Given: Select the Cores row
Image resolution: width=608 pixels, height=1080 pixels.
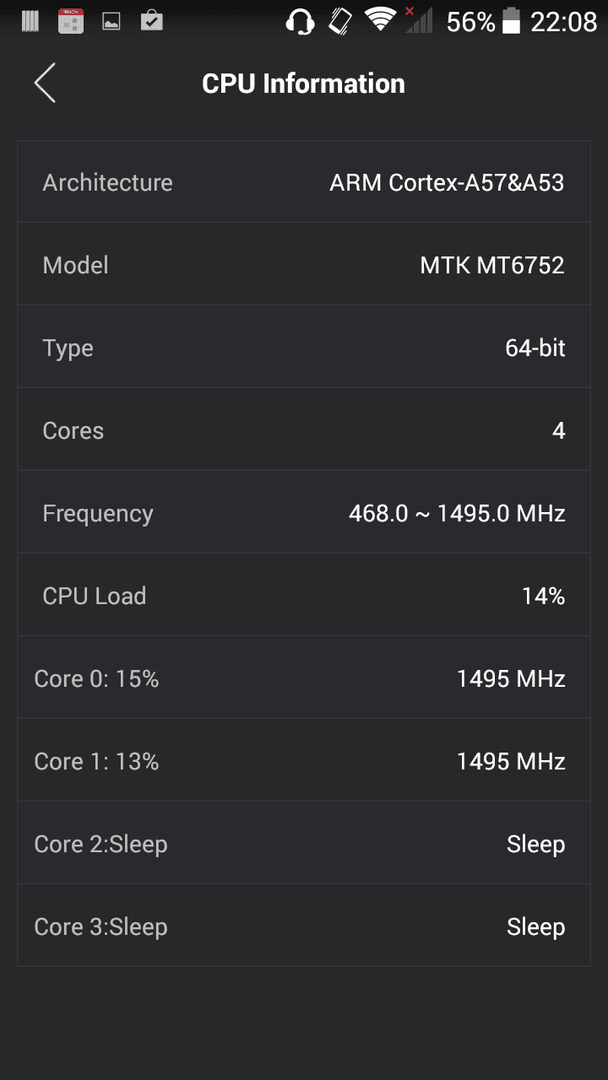Looking at the screenshot, I should 304,430.
